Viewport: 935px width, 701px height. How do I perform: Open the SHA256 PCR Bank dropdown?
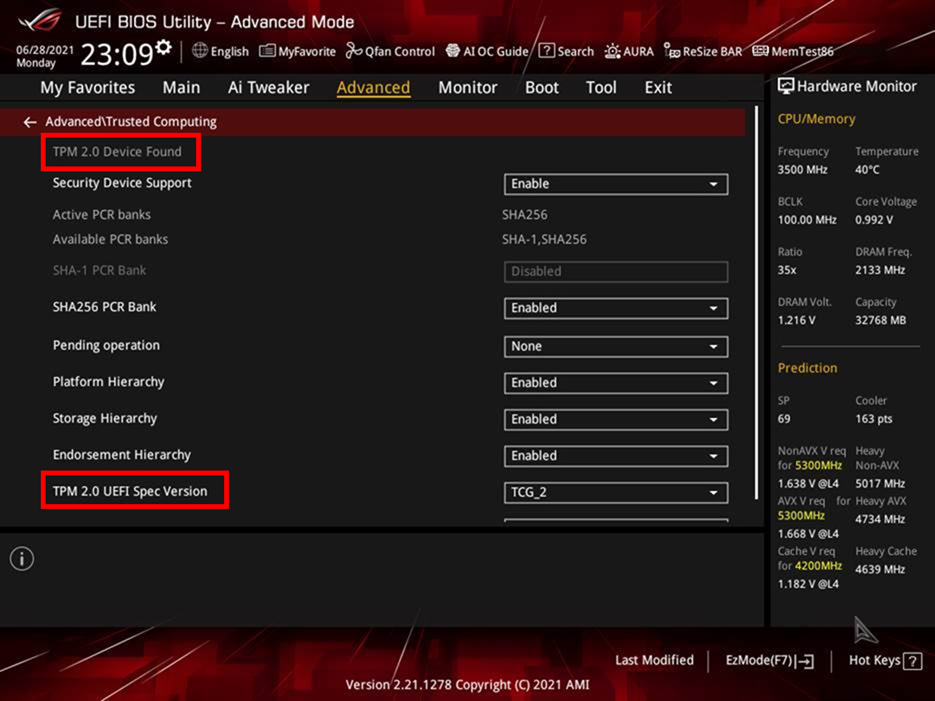[615, 308]
